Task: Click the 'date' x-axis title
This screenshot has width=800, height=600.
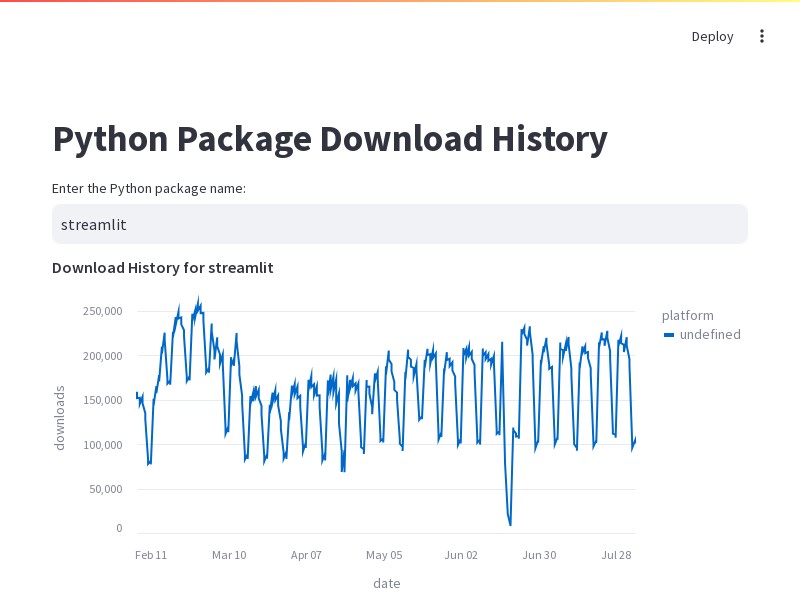Action: coord(387,584)
